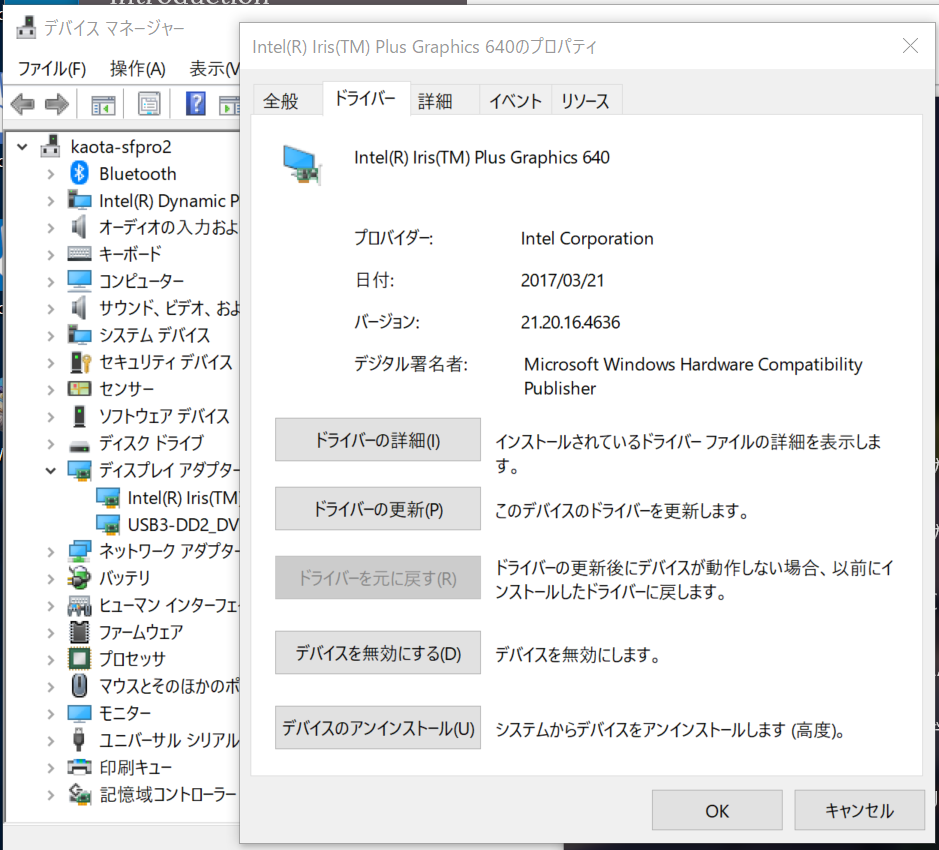Click the monitor icon next to モニター
939x850 pixels.
pyautogui.click(x=79, y=713)
